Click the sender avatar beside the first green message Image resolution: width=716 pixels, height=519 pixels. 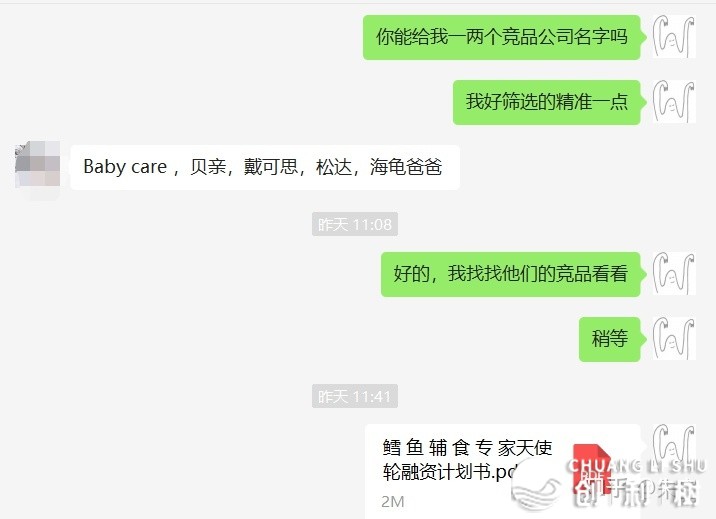tap(674, 37)
